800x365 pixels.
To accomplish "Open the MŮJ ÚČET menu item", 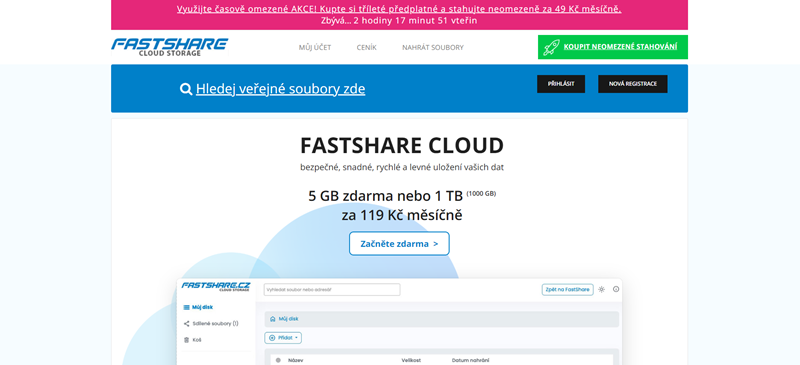I will click(315, 47).
